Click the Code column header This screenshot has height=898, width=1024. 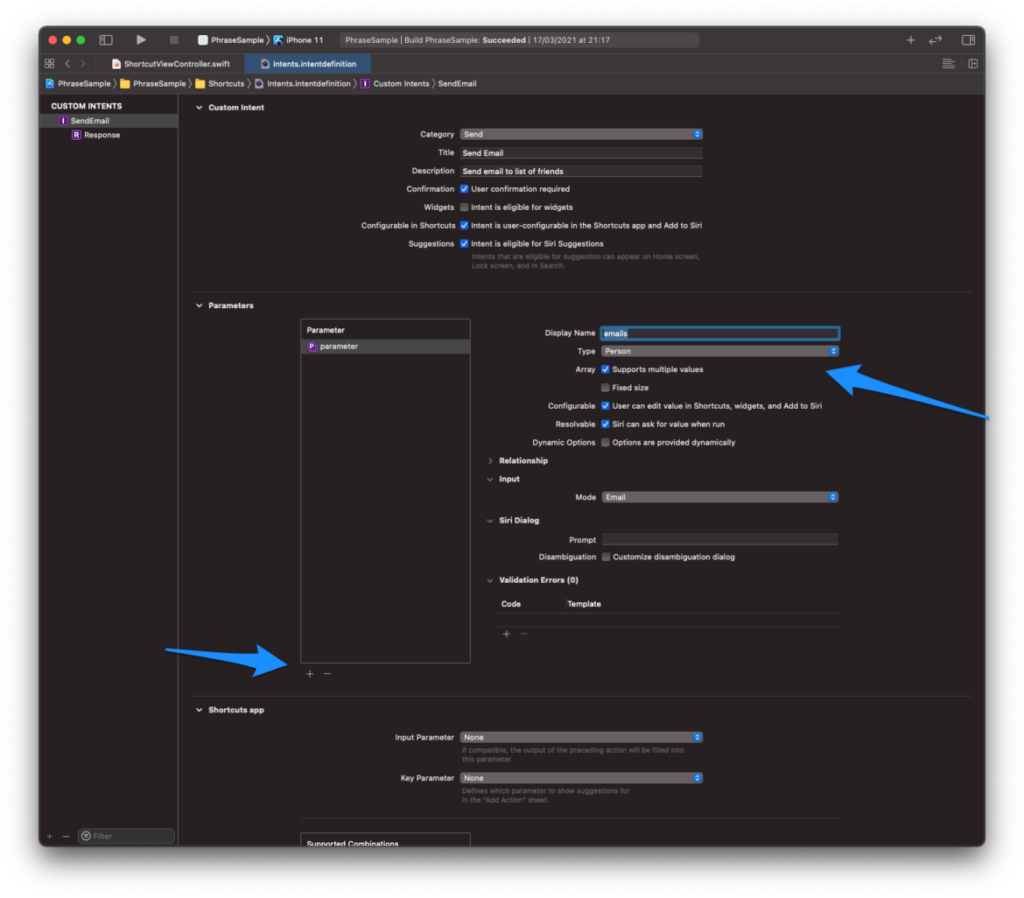(511, 604)
